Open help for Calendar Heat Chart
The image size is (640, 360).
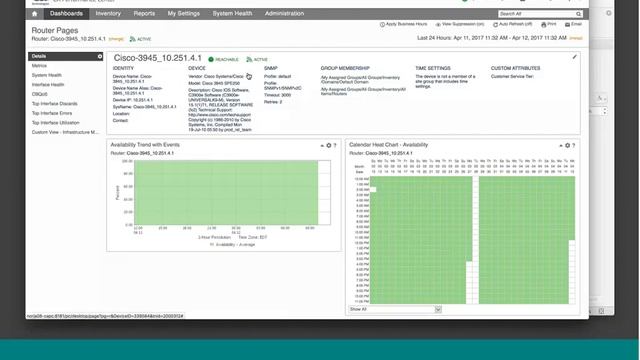point(573,145)
